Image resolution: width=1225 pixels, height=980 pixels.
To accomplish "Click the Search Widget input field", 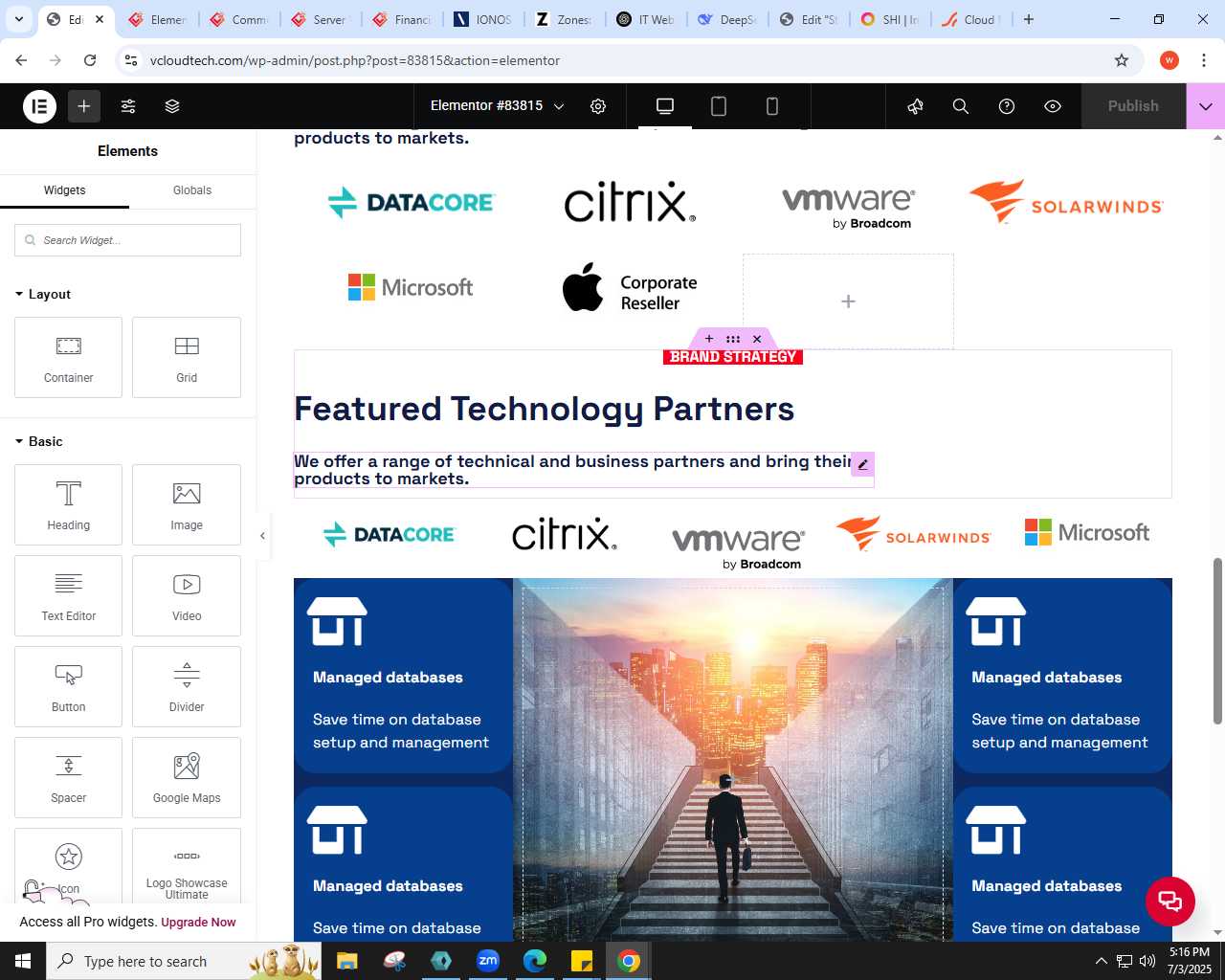I will click(x=127, y=240).
